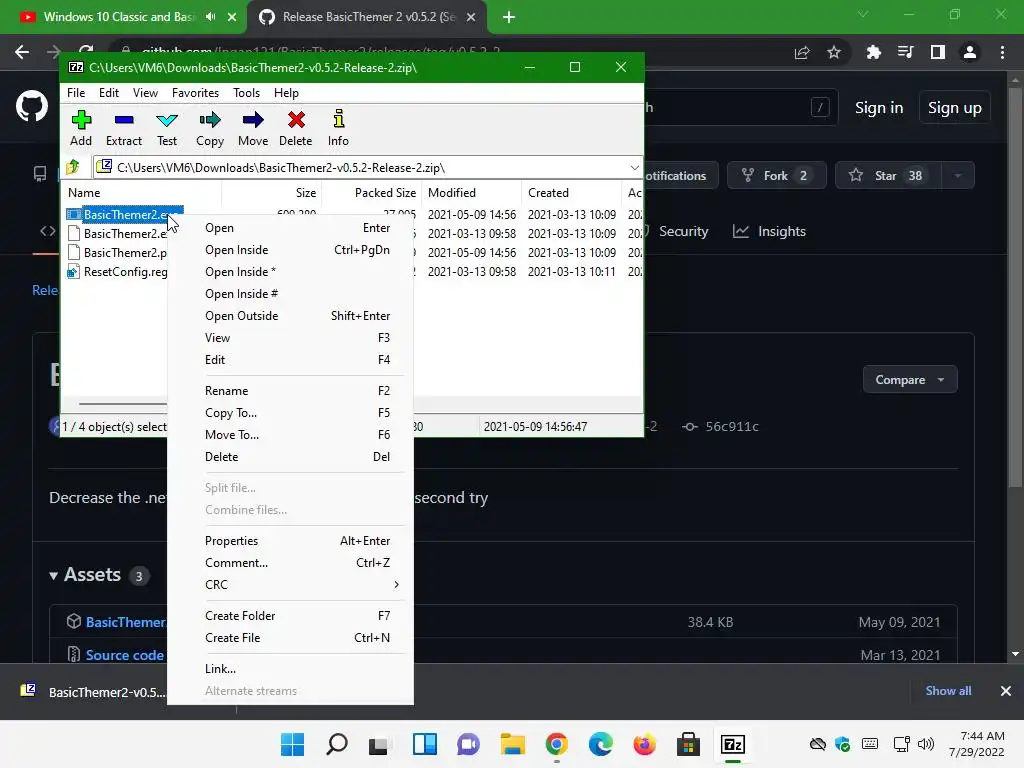Choose Create Folder in context menu
Viewport: 1024px width, 768px height.
291,616
